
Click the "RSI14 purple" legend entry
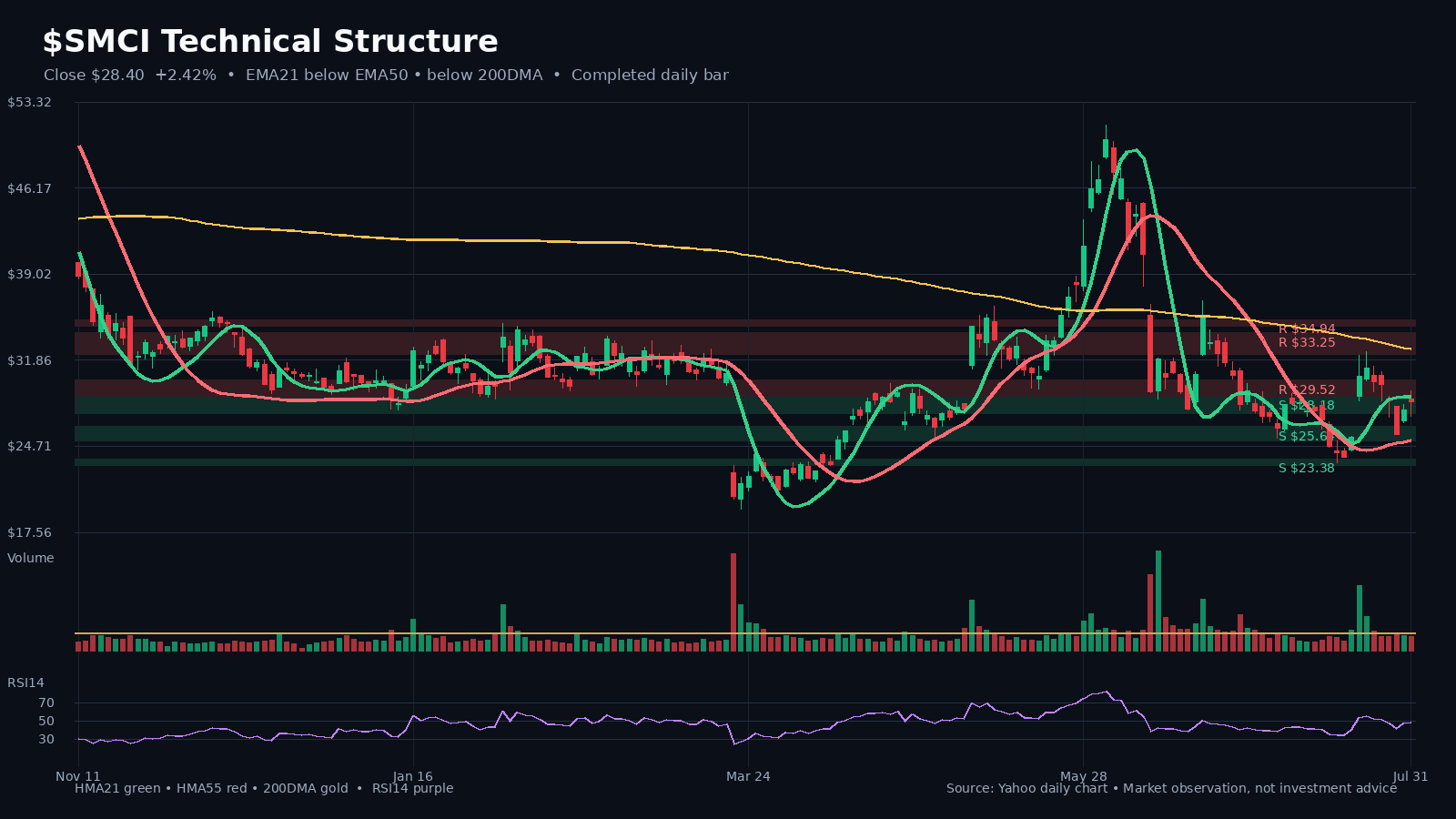coord(412,788)
